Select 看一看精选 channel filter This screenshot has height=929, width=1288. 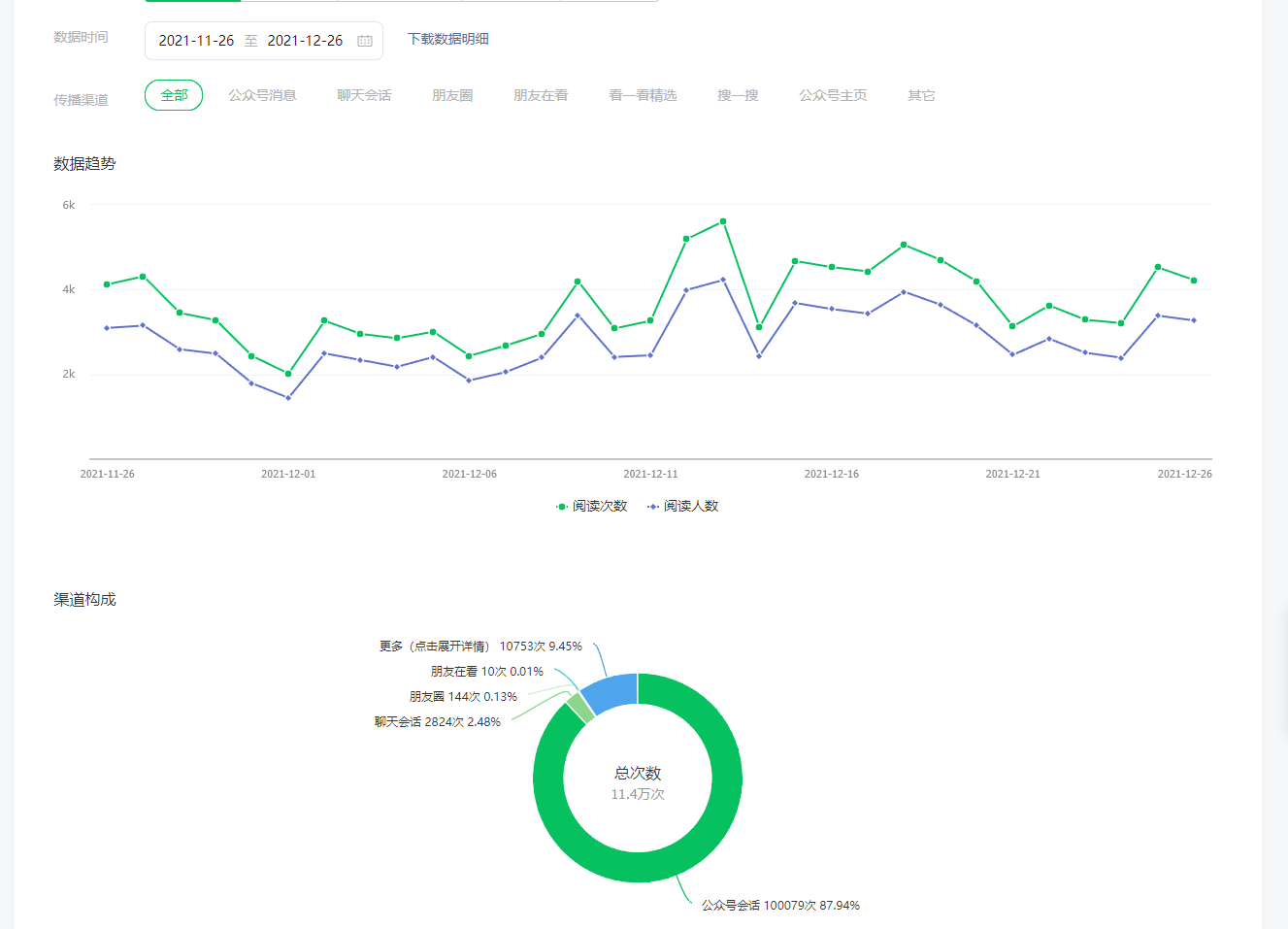(643, 95)
